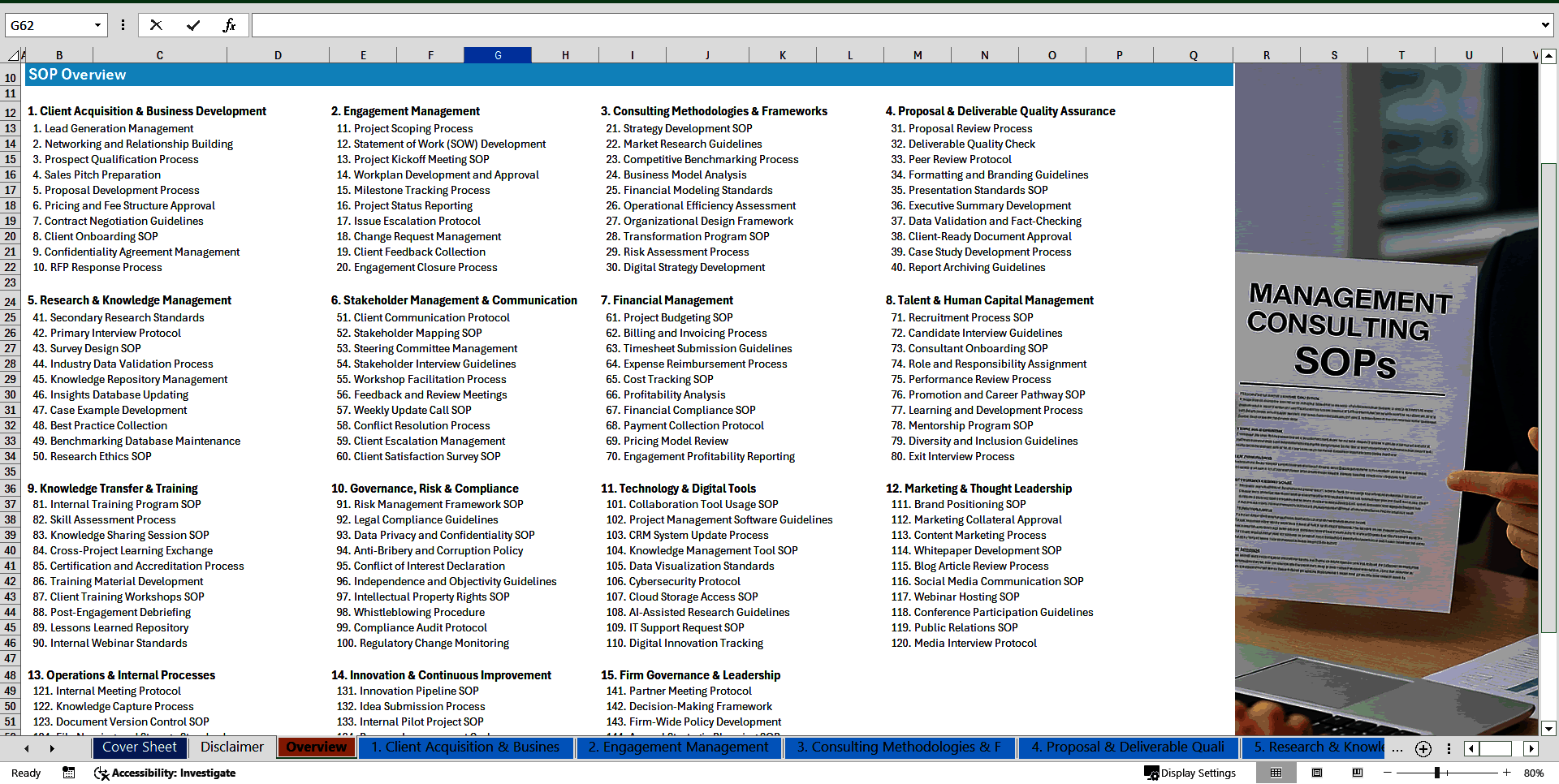The width and height of the screenshot is (1559, 784).
Task: Open the Cover Sheet tab
Action: (139, 747)
